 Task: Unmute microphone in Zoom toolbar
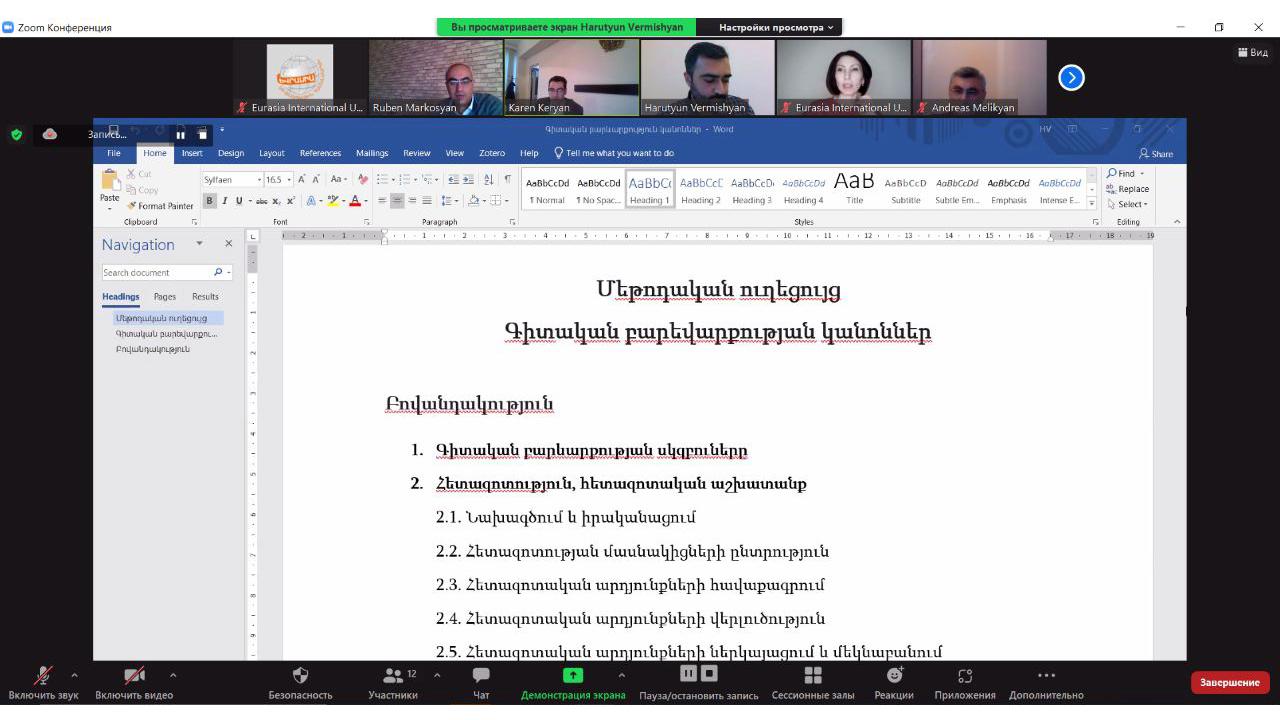pos(43,677)
